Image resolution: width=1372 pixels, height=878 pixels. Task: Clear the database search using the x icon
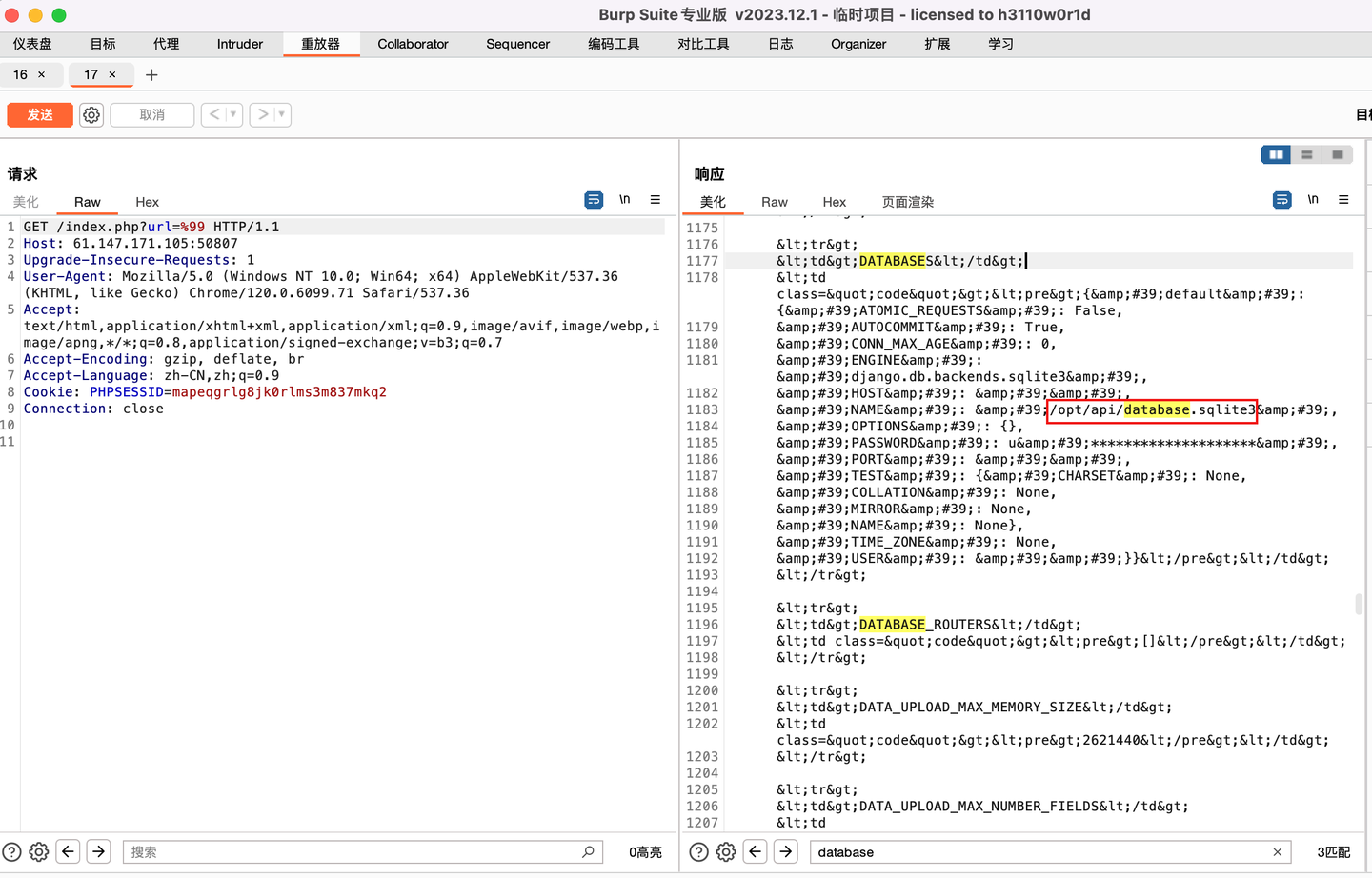(x=1277, y=851)
